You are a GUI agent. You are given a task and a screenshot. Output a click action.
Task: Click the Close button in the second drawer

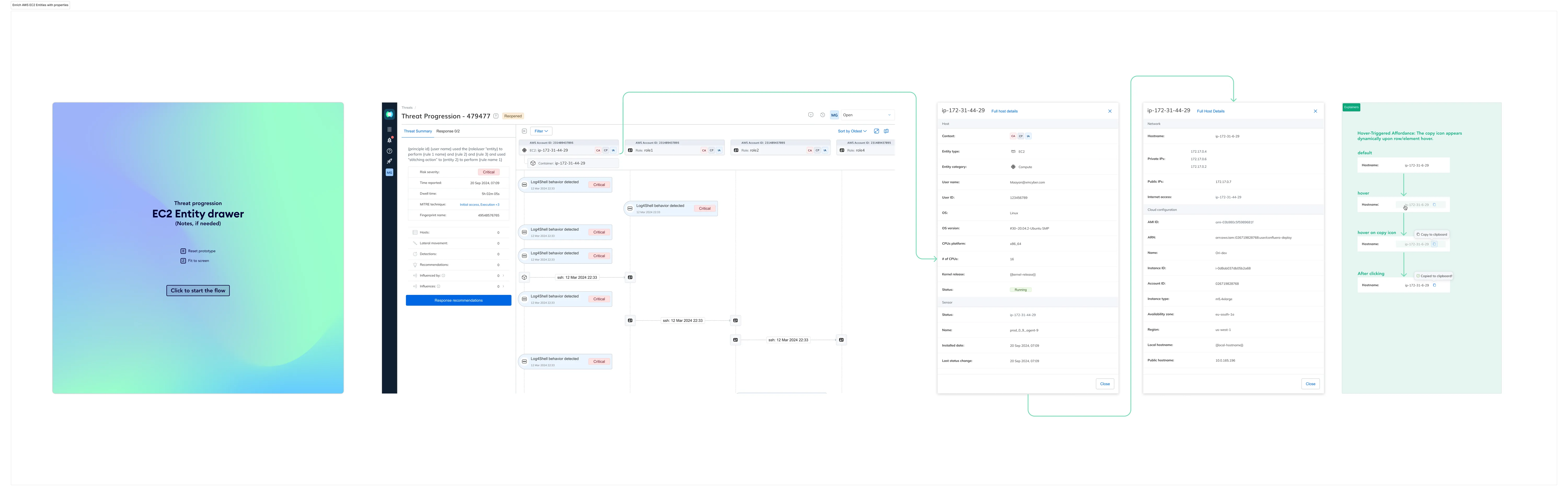click(1311, 384)
